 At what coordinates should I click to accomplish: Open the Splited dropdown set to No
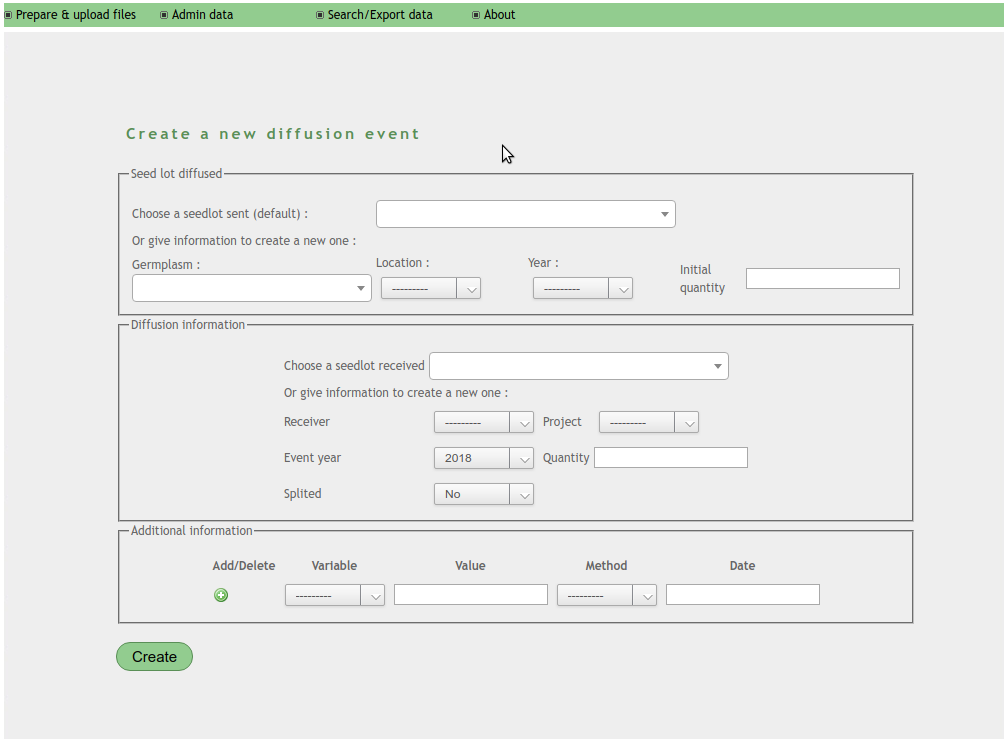pyautogui.click(x=484, y=494)
